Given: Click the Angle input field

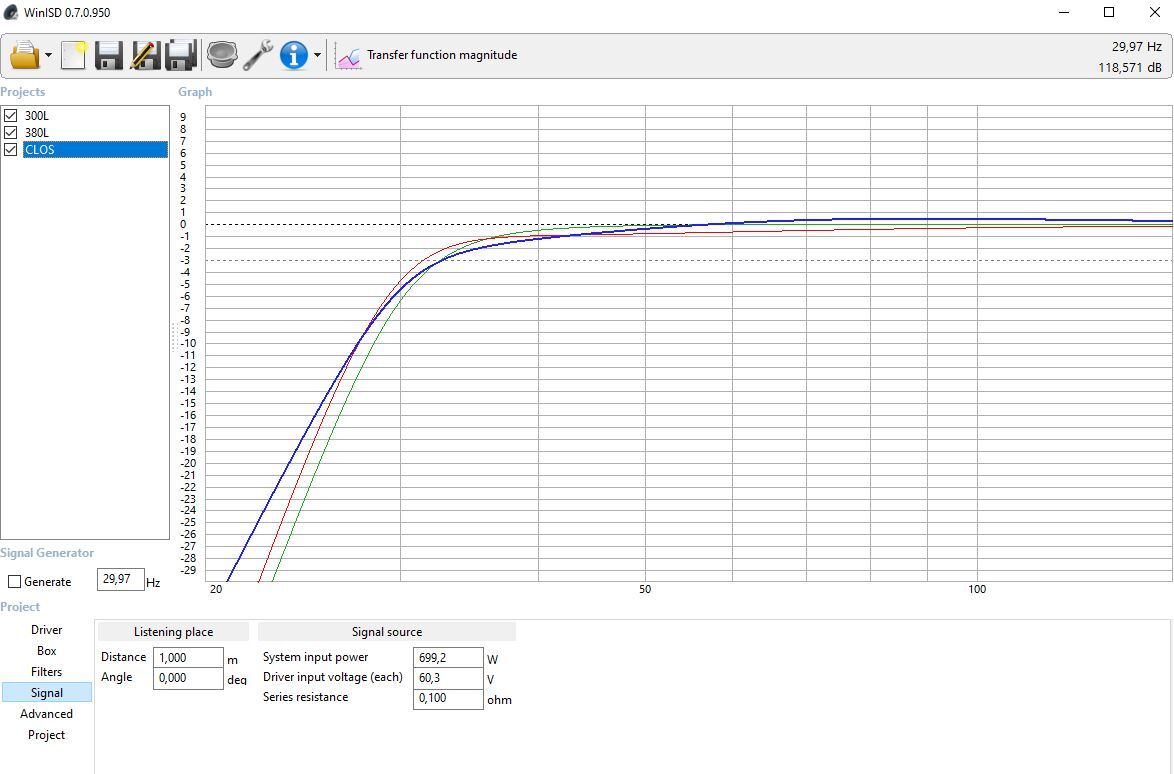Looking at the screenshot, I should click(188, 677).
